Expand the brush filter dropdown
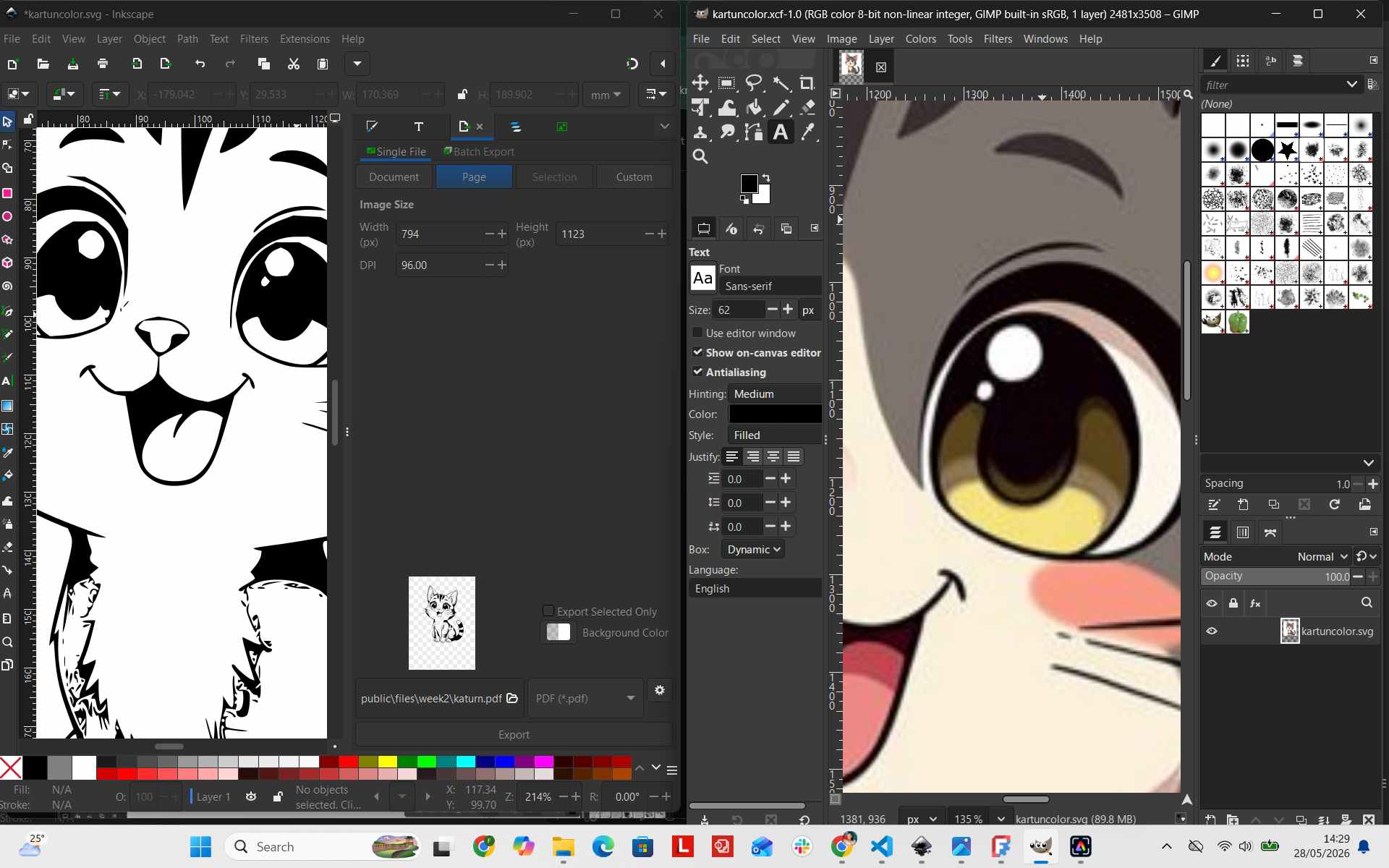Viewport: 1389px width, 868px height. point(1351,85)
